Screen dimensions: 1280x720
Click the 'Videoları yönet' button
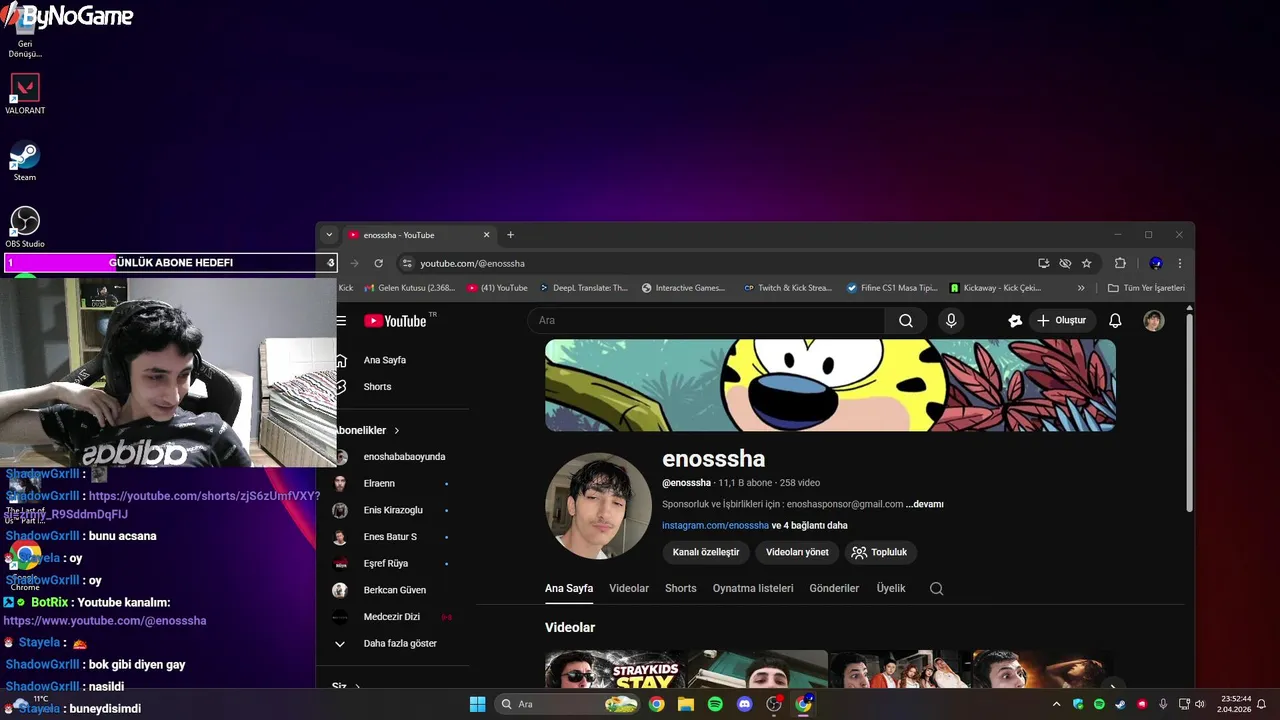797,552
